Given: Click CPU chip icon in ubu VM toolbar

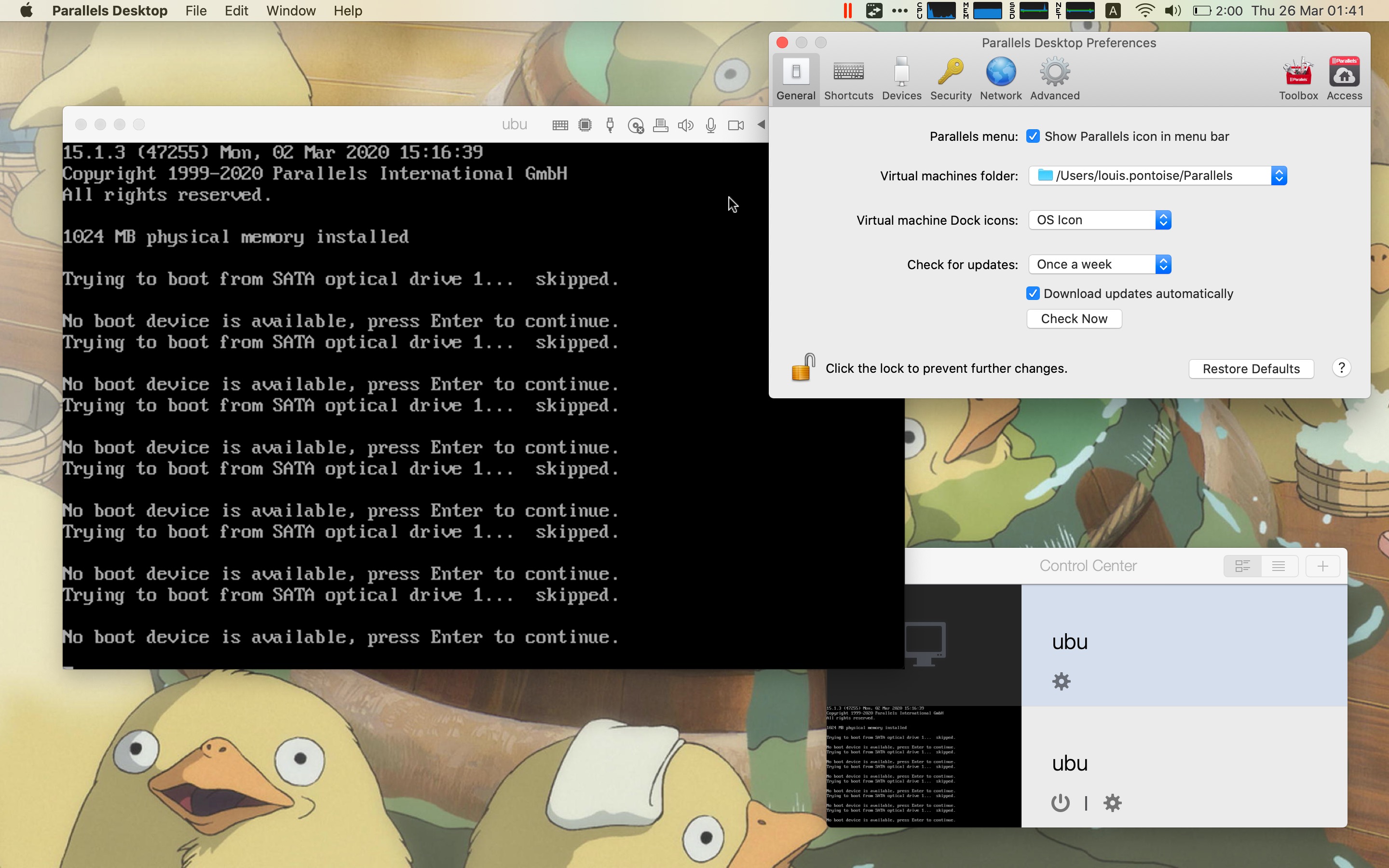Looking at the screenshot, I should pyautogui.click(x=585, y=125).
